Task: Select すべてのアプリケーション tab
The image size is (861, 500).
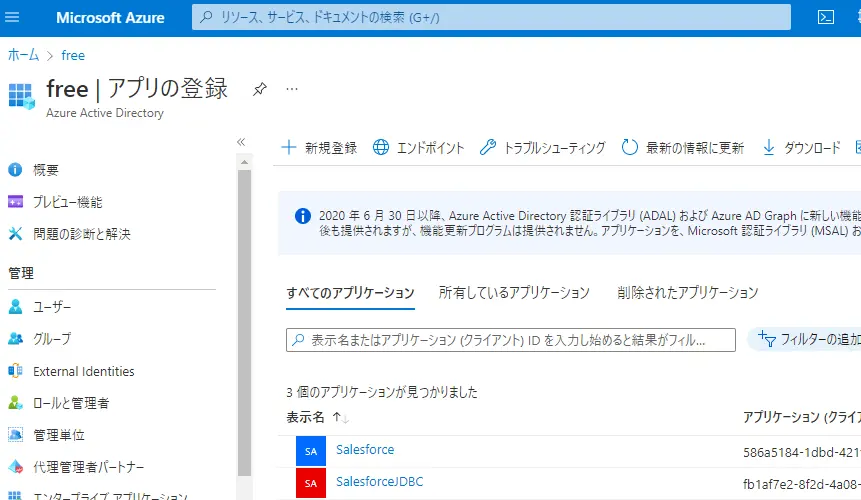Action: [x=350, y=293]
